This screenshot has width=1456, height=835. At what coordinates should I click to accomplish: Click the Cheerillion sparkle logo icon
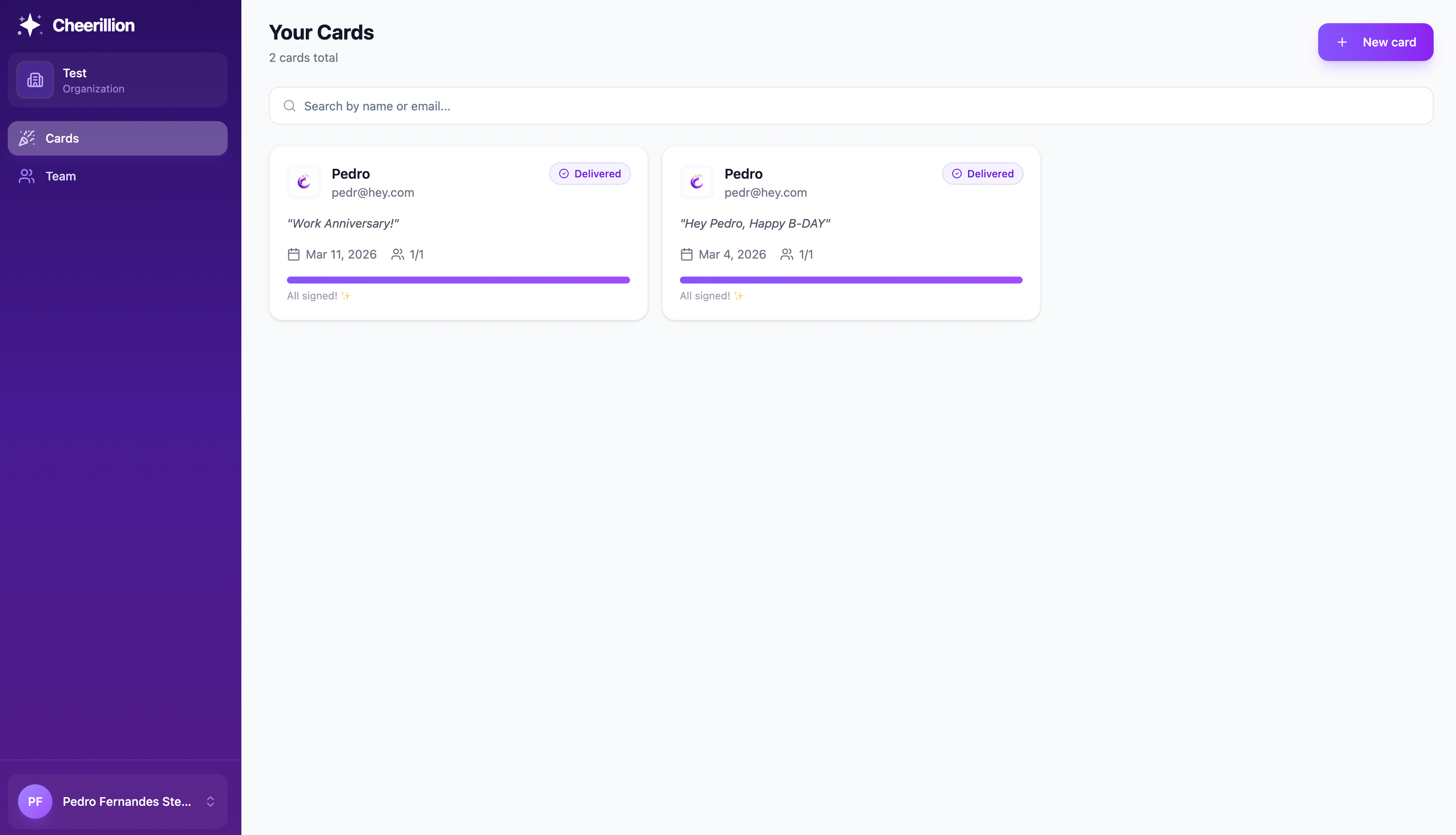point(29,25)
